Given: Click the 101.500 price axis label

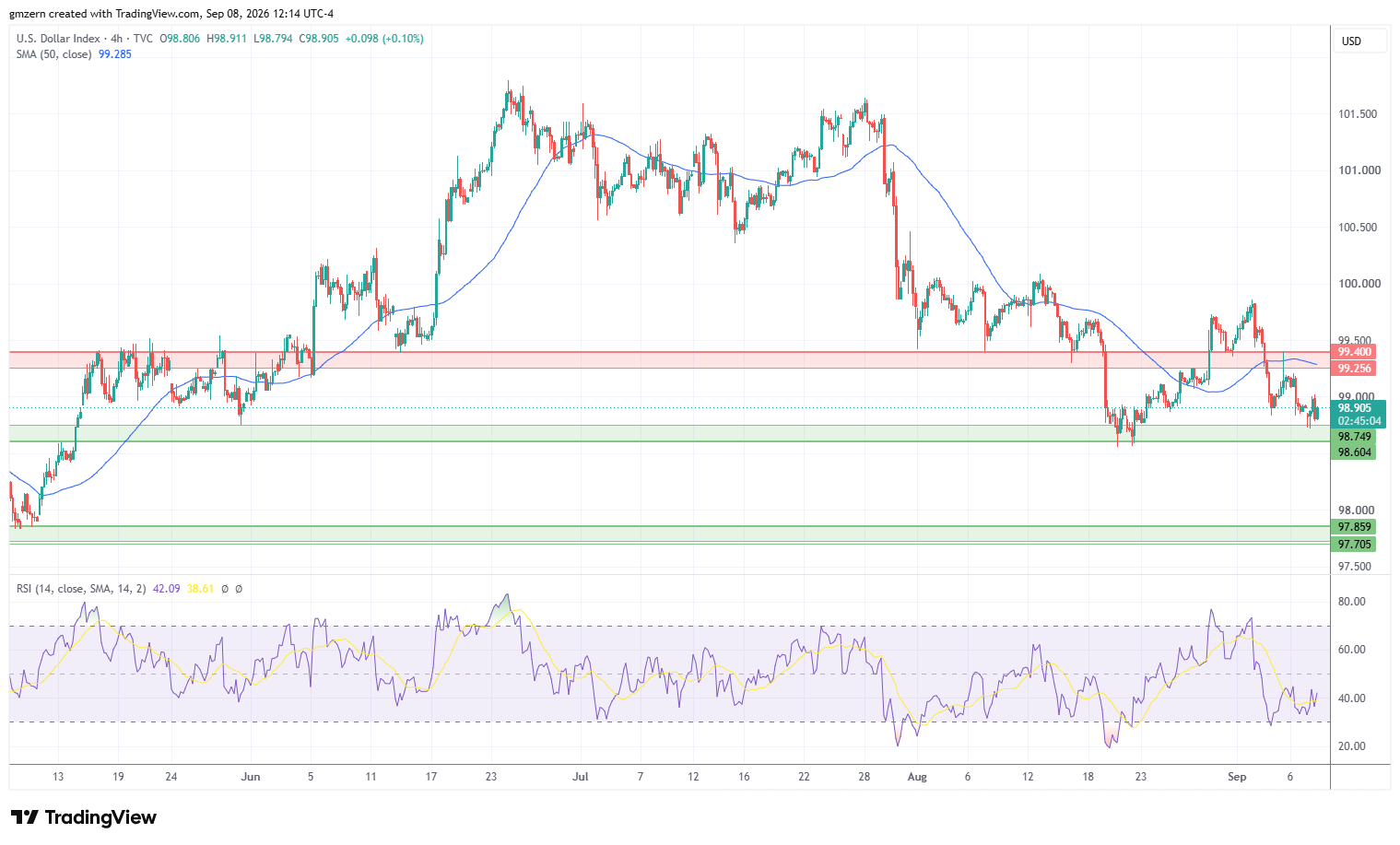Looking at the screenshot, I should [1358, 114].
